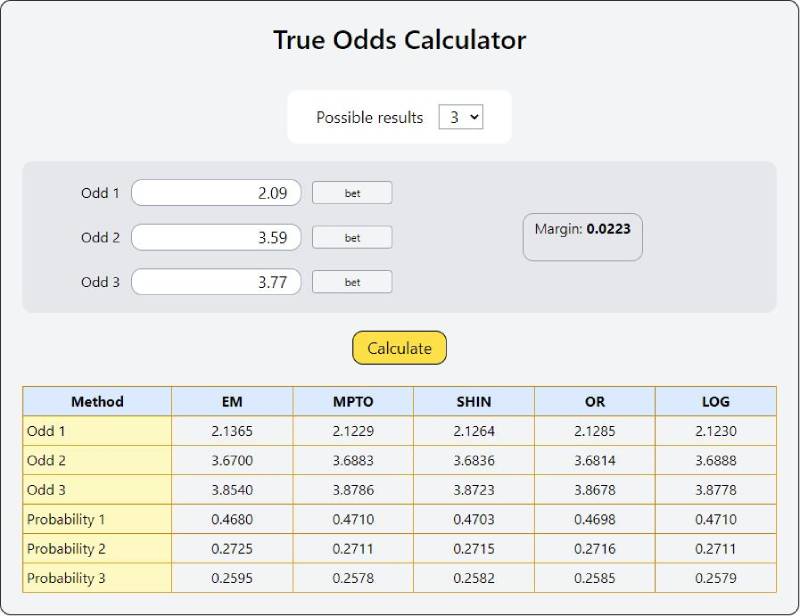Click the Margin value display box
The width and height of the screenshot is (800, 616).
click(583, 237)
